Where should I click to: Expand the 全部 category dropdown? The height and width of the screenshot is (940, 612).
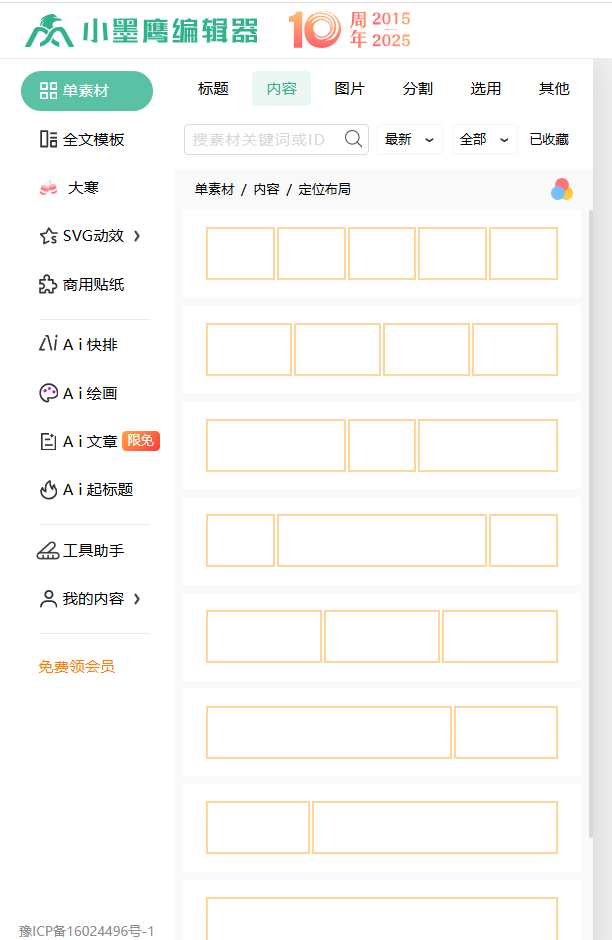(x=484, y=139)
